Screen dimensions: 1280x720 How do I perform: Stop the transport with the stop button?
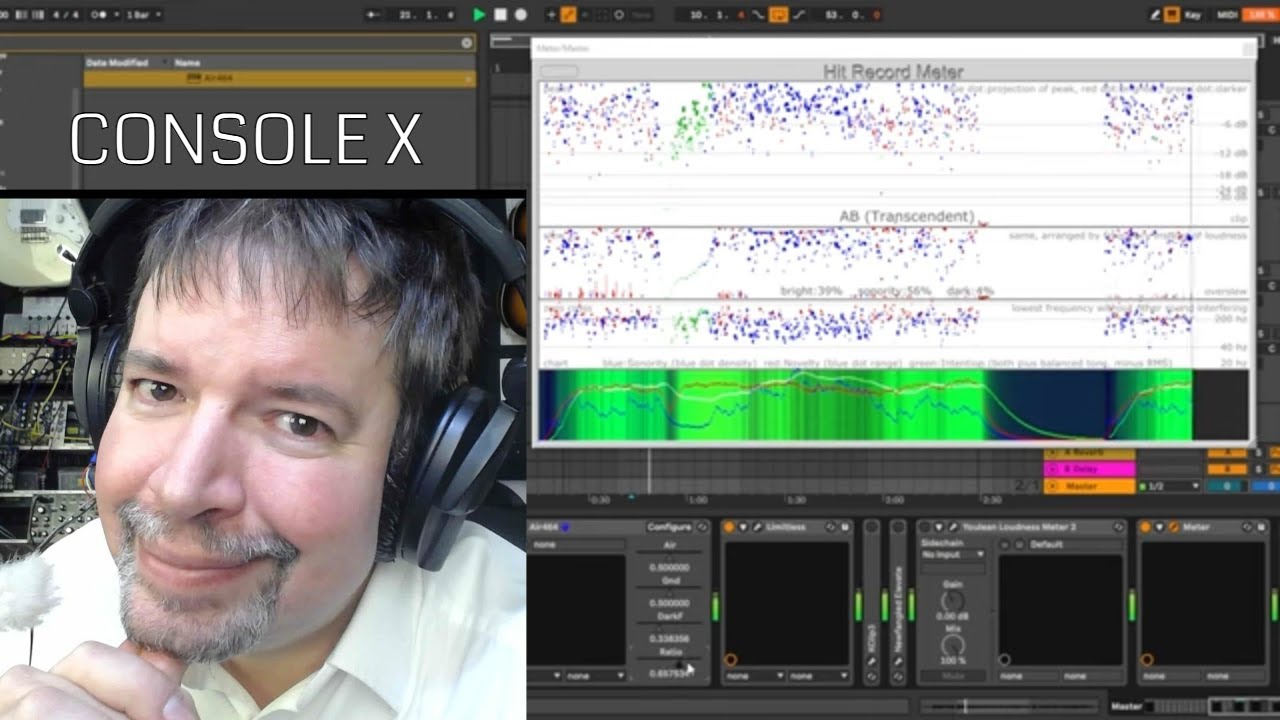pyautogui.click(x=501, y=15)
